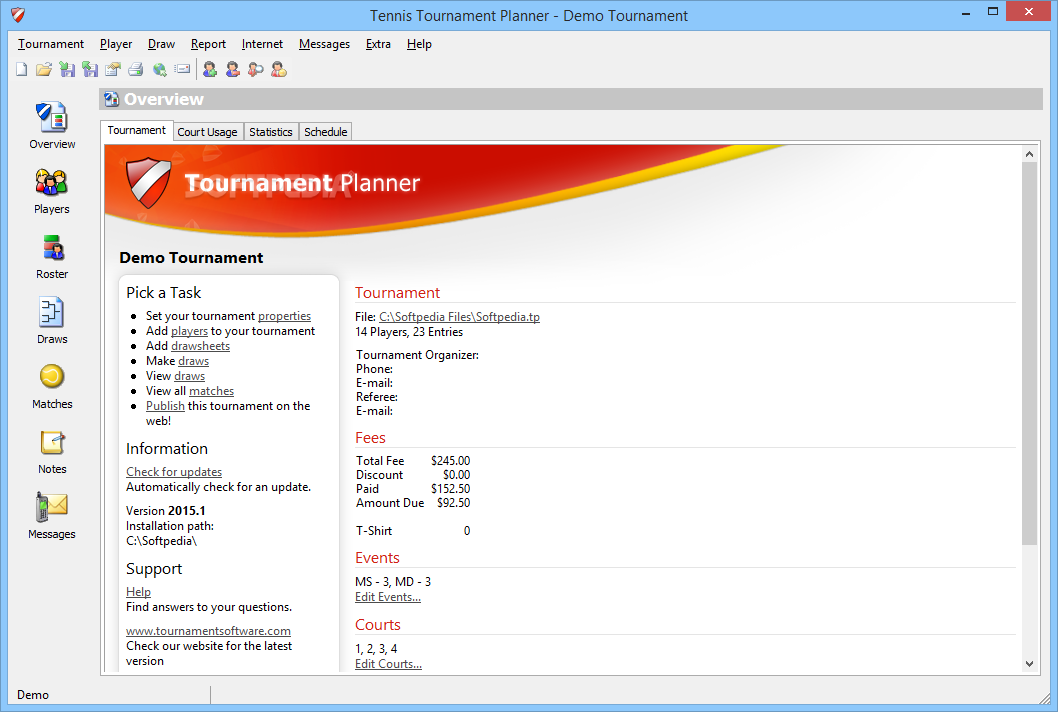Click the app shield icon in title bar

[18, 15]
